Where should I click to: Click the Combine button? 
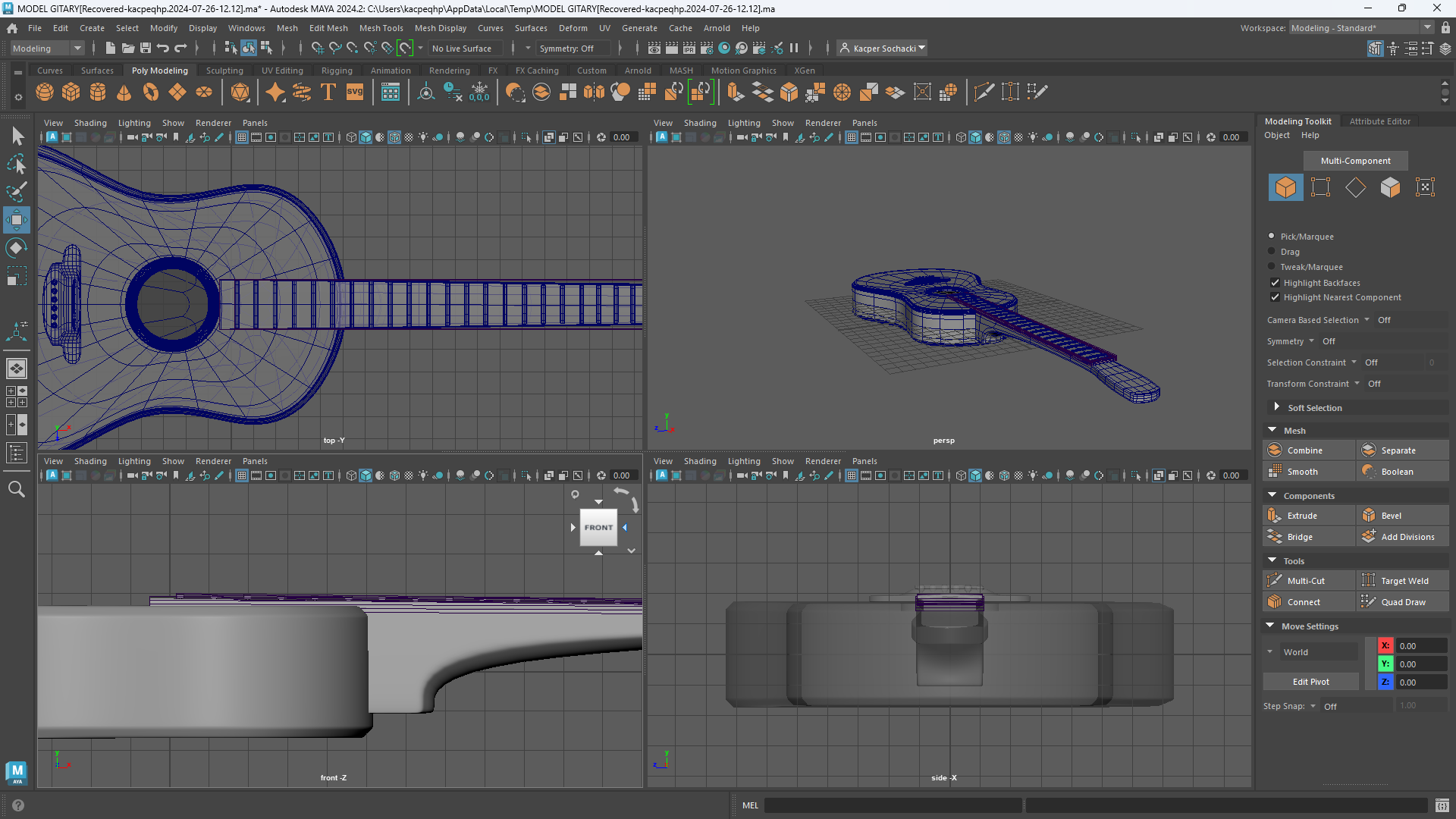point(1309,450)
